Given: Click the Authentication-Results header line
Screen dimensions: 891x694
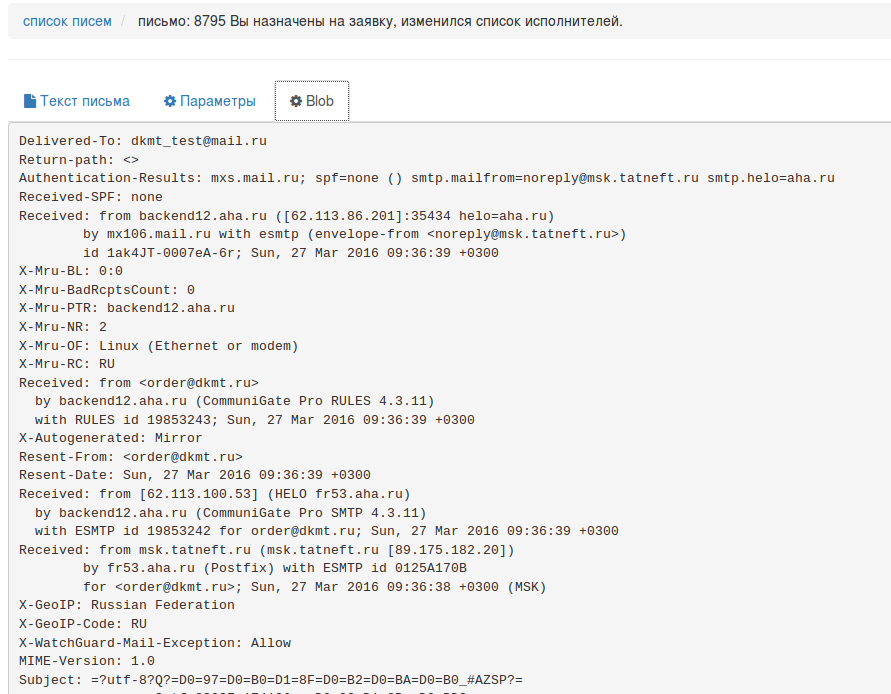Looking at the screenshot, I should tap(426, 178).
